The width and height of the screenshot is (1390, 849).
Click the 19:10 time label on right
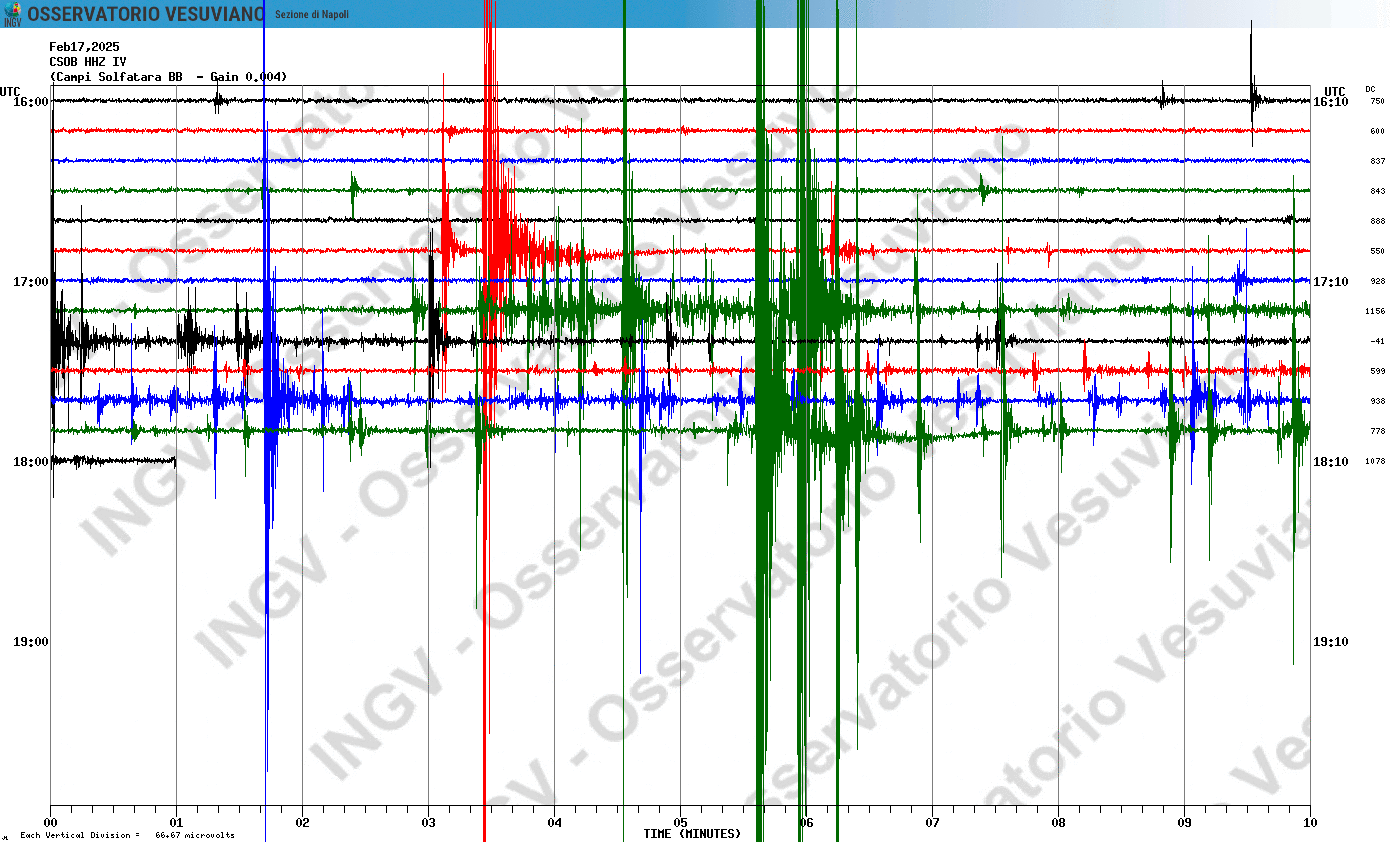[1330, 642]
